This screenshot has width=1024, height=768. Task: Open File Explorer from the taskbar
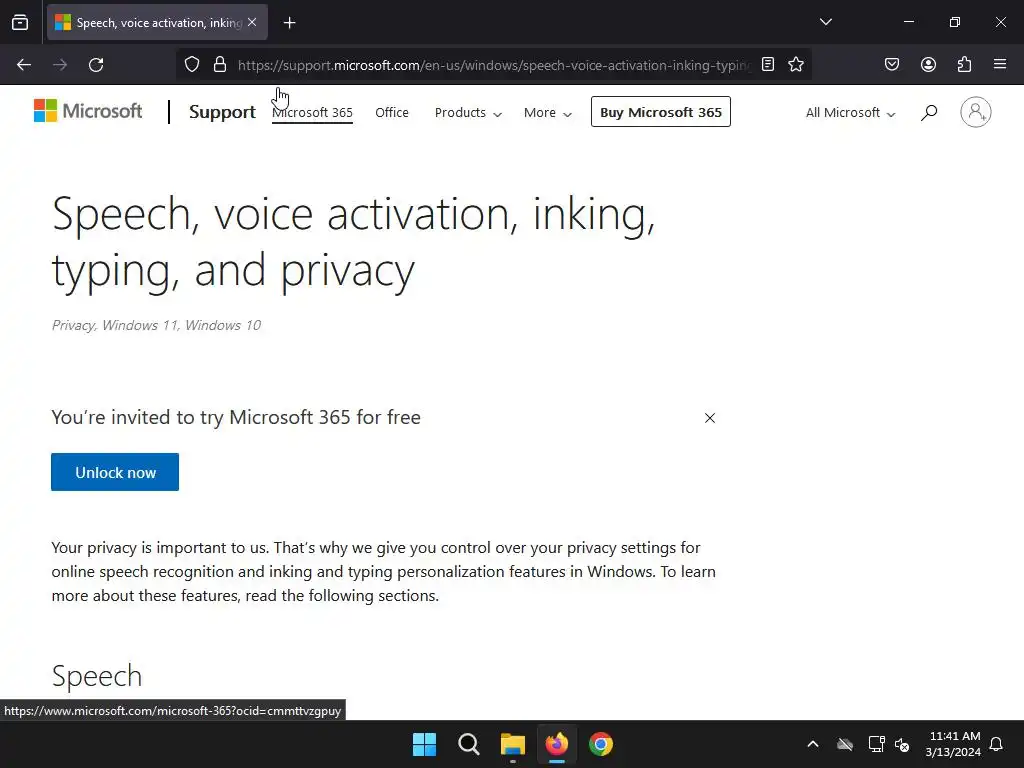(x=513, y=744)
